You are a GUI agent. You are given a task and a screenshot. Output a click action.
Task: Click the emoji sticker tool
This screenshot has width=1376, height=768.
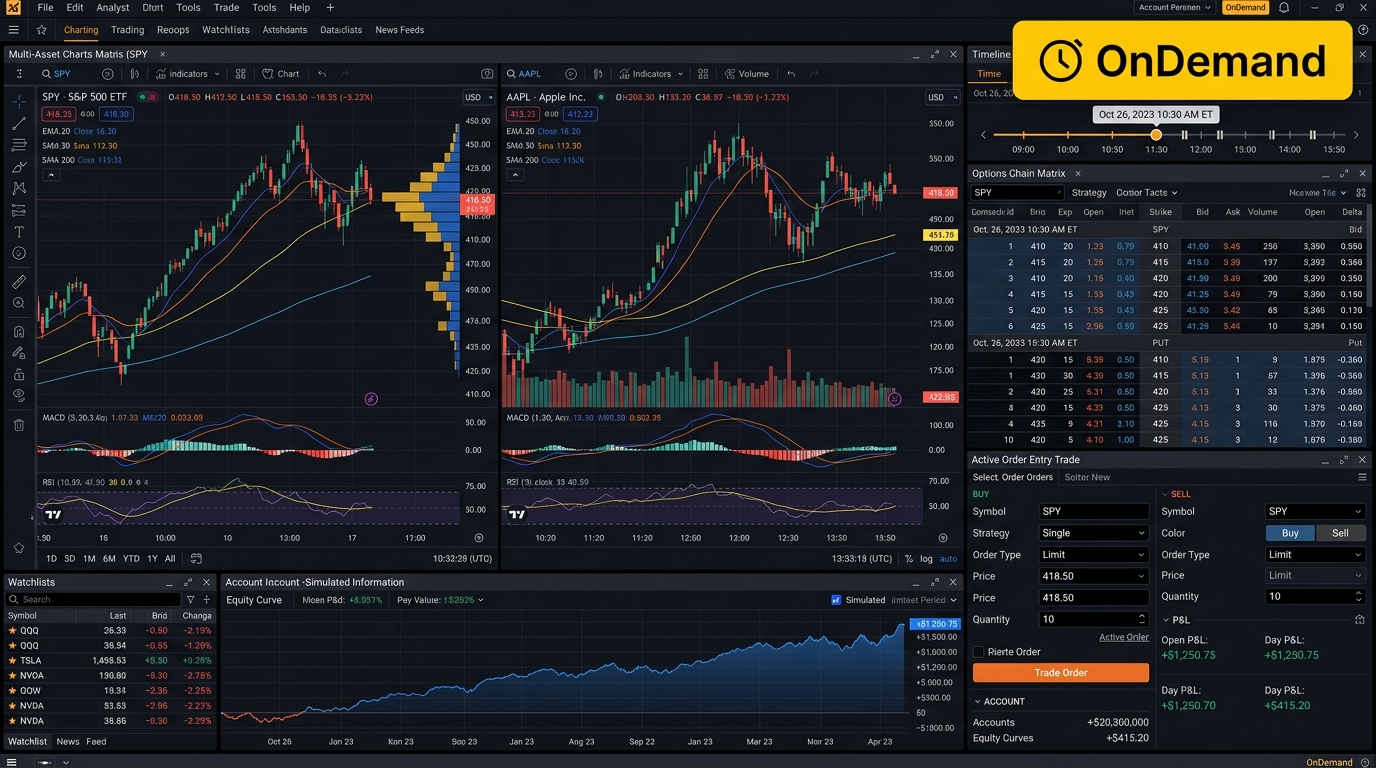[18, 253]
